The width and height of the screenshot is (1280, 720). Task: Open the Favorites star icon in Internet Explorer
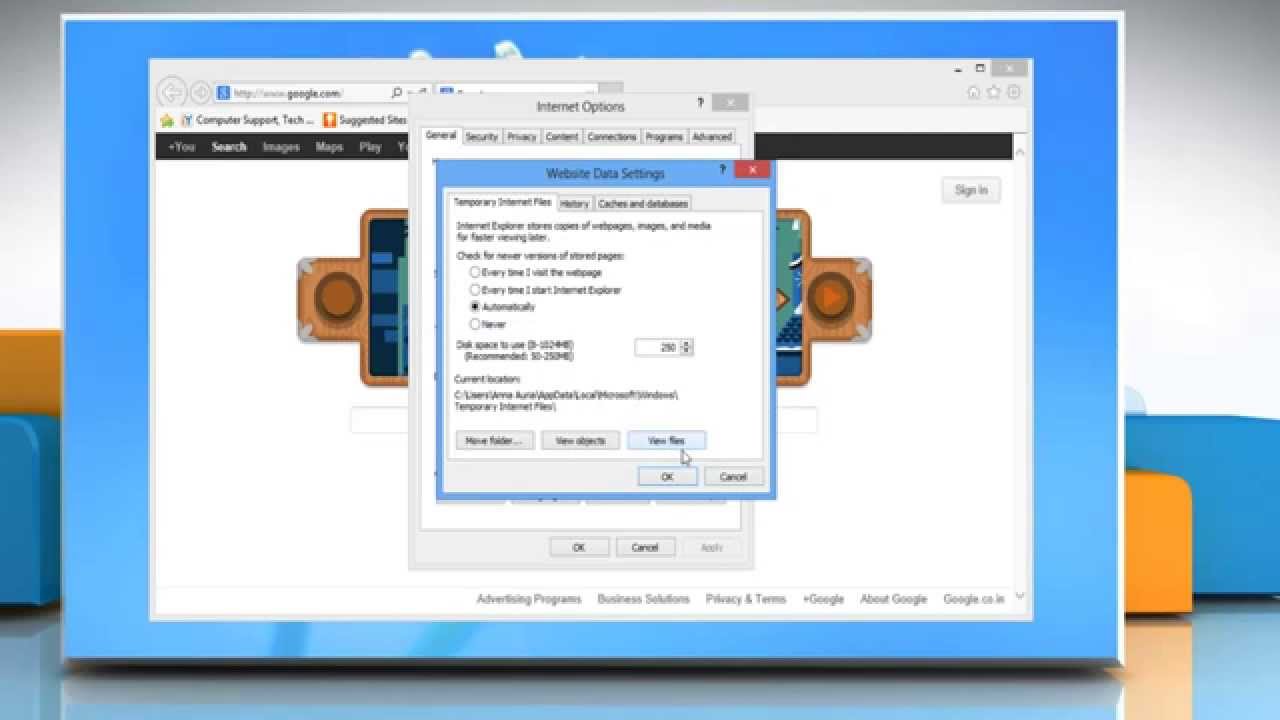(x=994, y=92)
